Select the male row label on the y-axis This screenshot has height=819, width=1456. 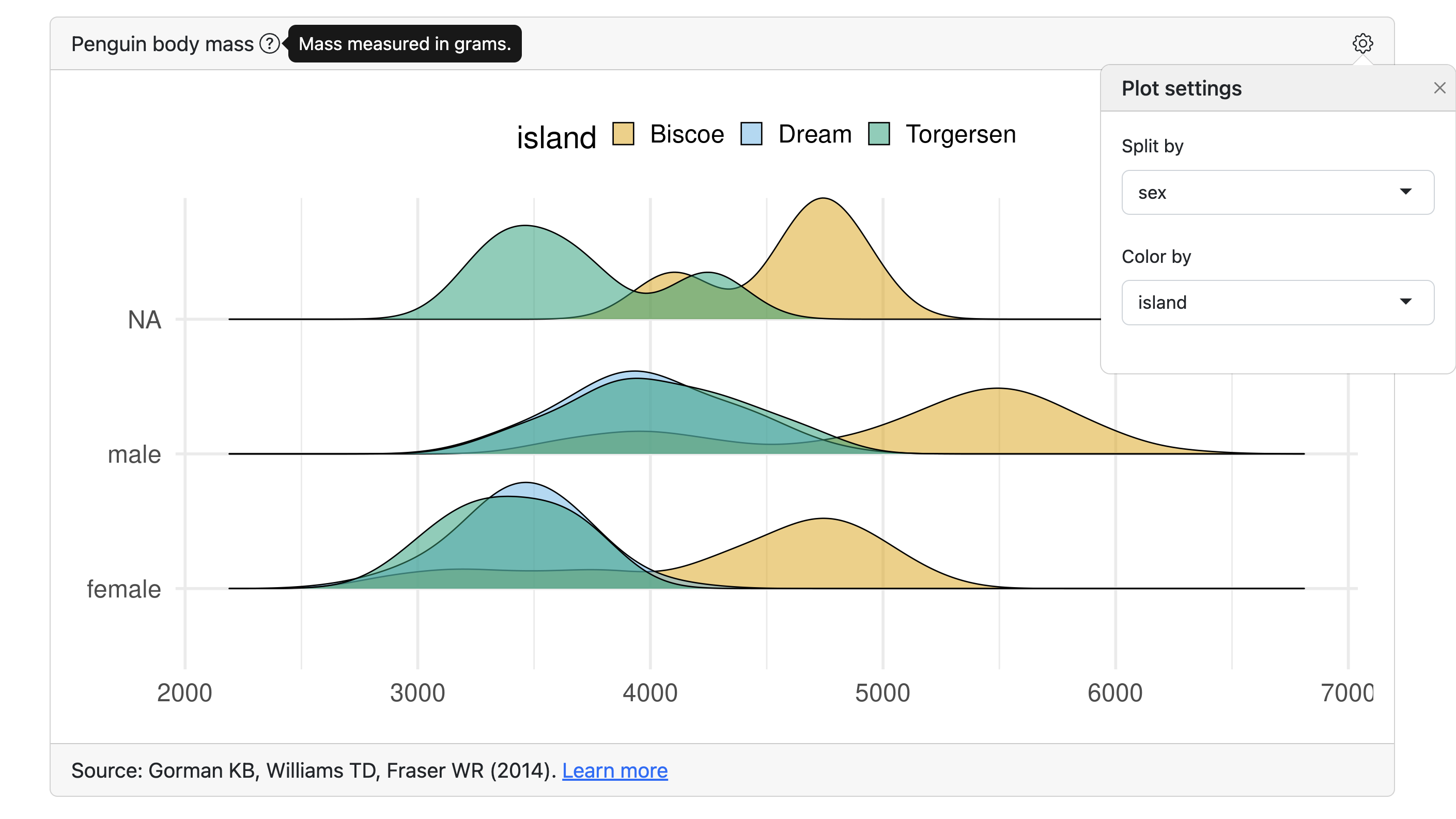(x=134, y=454)
